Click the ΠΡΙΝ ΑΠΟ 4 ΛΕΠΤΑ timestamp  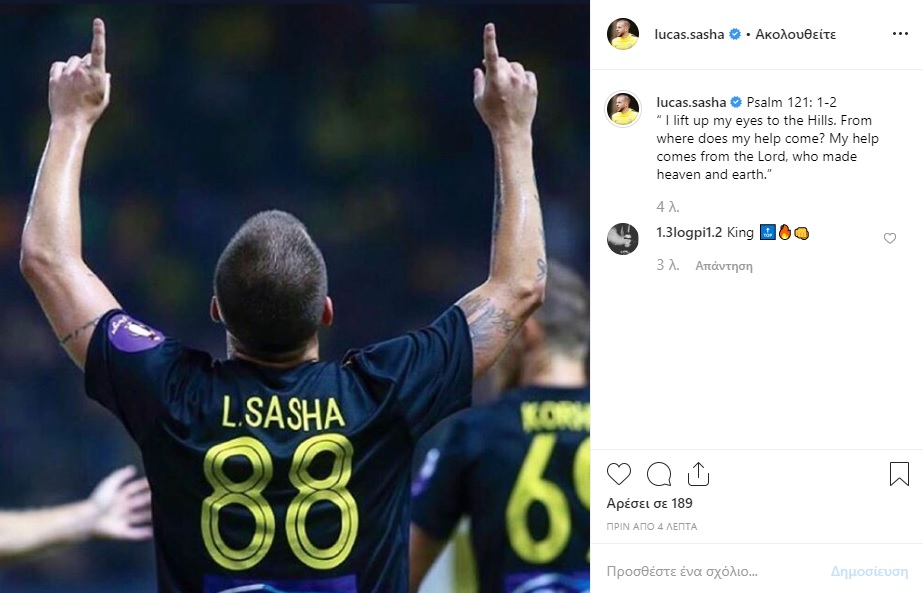(652, 526)
